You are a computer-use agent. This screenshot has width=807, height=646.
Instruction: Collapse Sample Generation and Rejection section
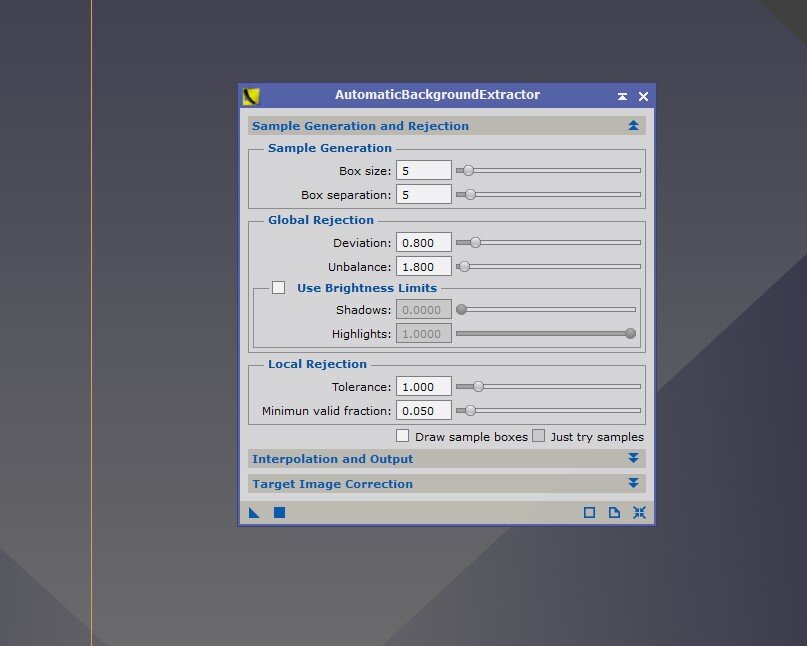click(x=634, y=126)
